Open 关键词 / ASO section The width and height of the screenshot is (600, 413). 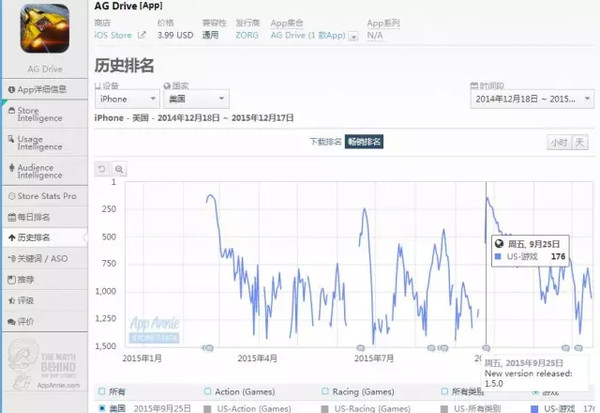(x=45, y=259)
